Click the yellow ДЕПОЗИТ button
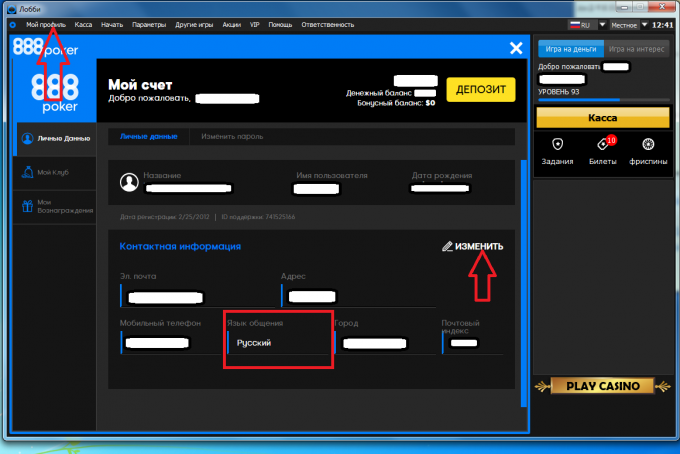Viewport: 680px width, 454px height. point(481,89)
